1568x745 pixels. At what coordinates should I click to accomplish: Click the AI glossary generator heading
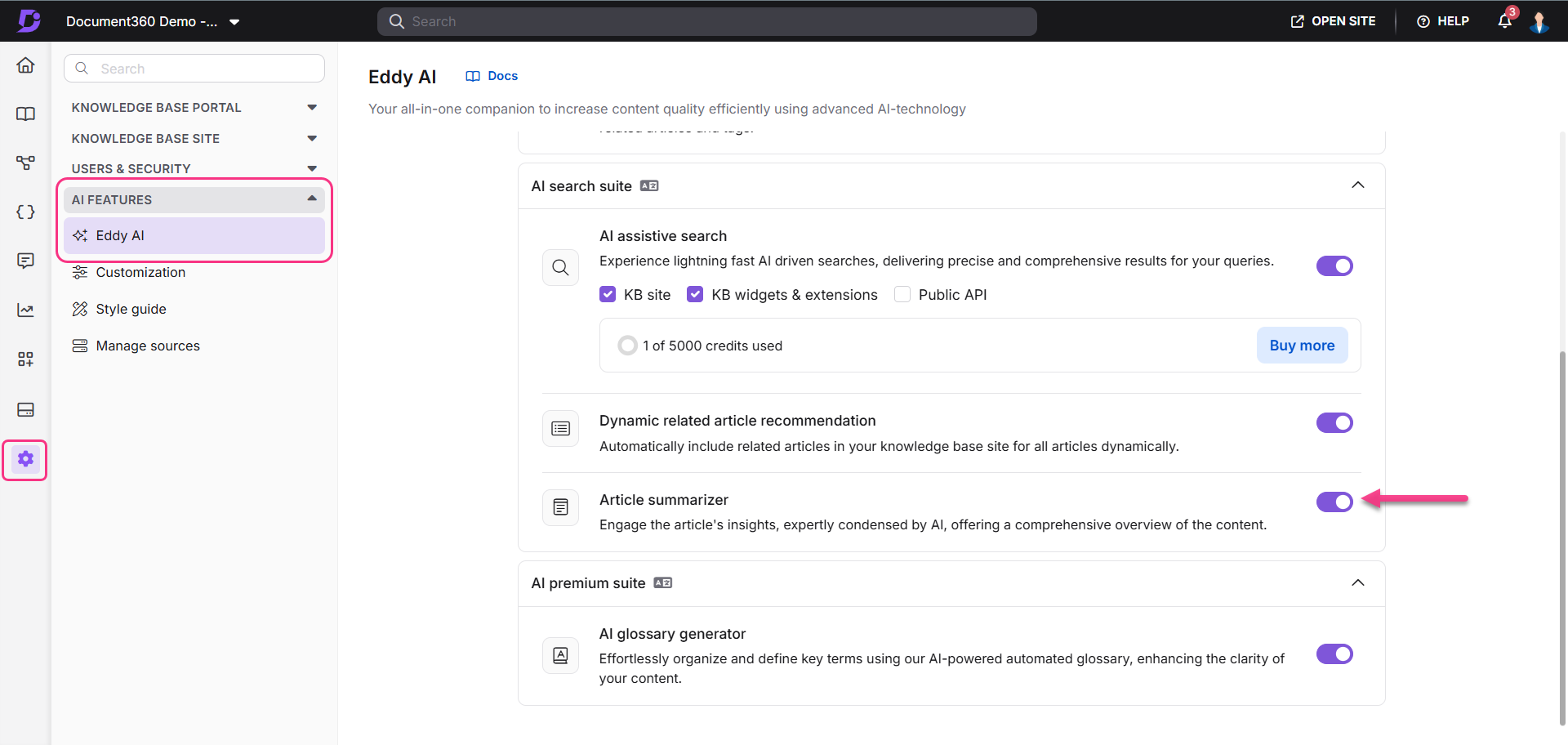672,634
